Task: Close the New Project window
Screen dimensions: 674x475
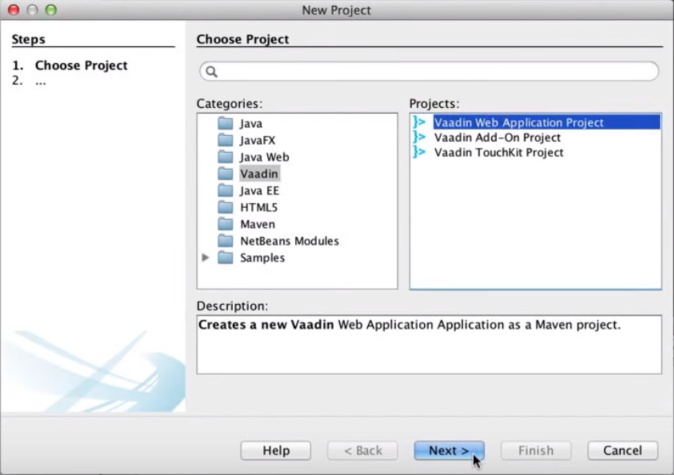Action: [x=14, y=9]
